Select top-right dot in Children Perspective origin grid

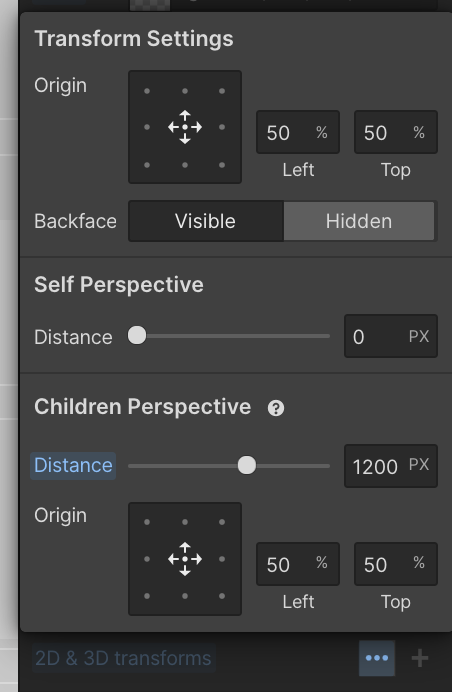[x=222, y=522]
